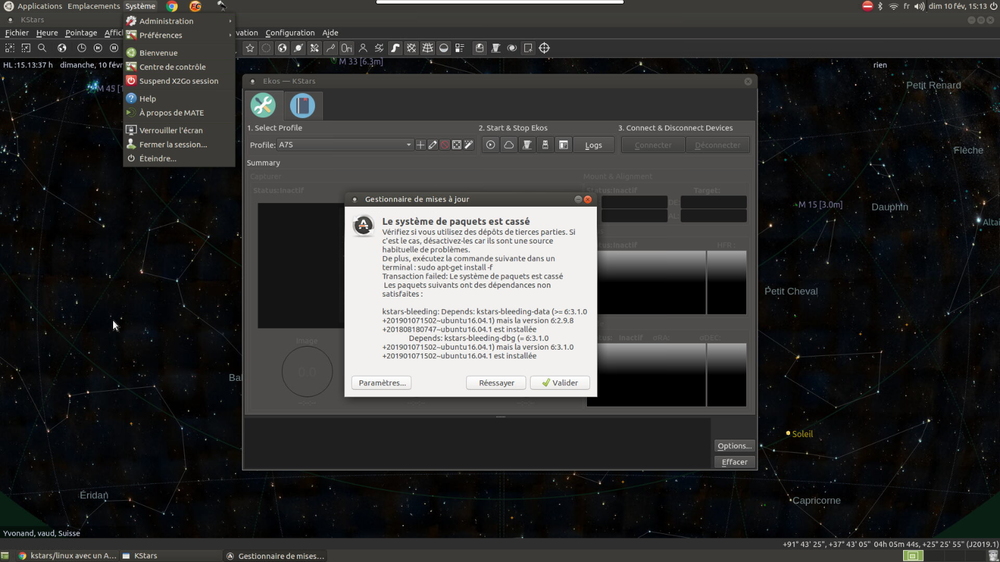Click the KStars zoom in toolbar icon
The height and width of the screenshot is (562, 1000).
click(10, 48)
